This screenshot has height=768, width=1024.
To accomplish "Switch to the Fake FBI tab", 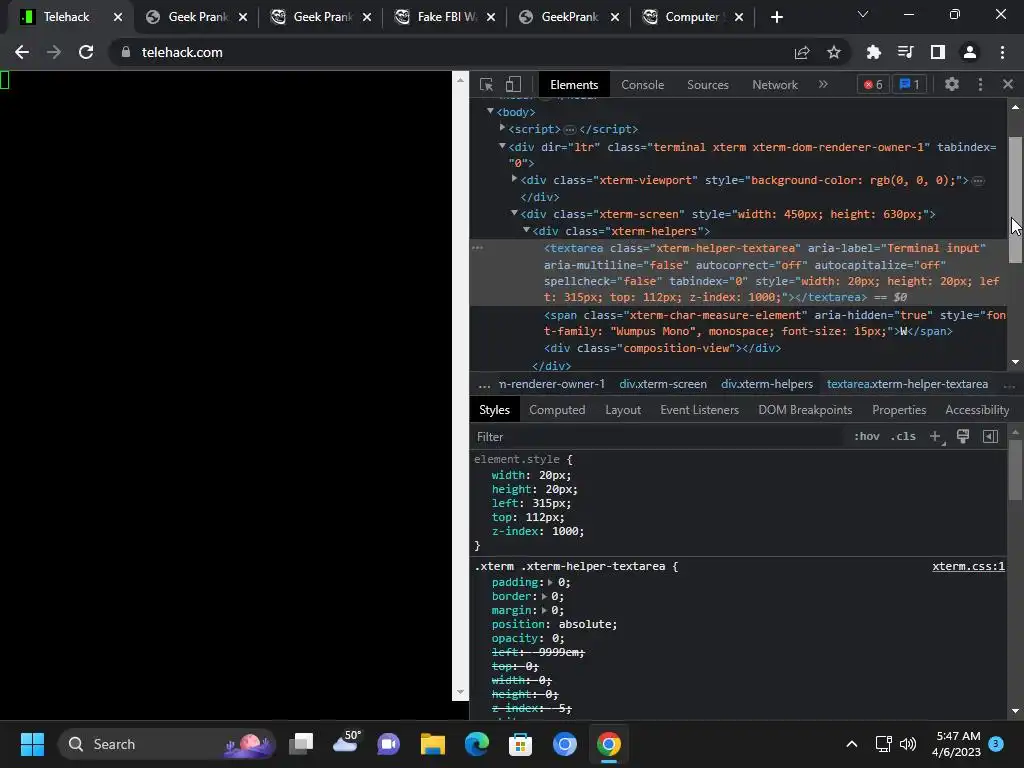I will click(x=446, y=17).
